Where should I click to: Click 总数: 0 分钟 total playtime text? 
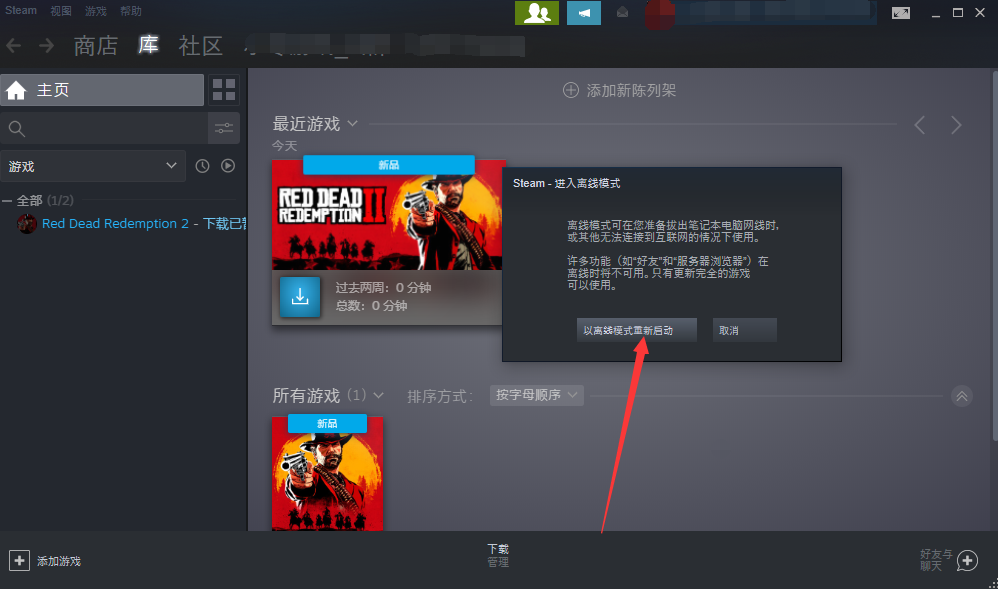pos(371,306)
